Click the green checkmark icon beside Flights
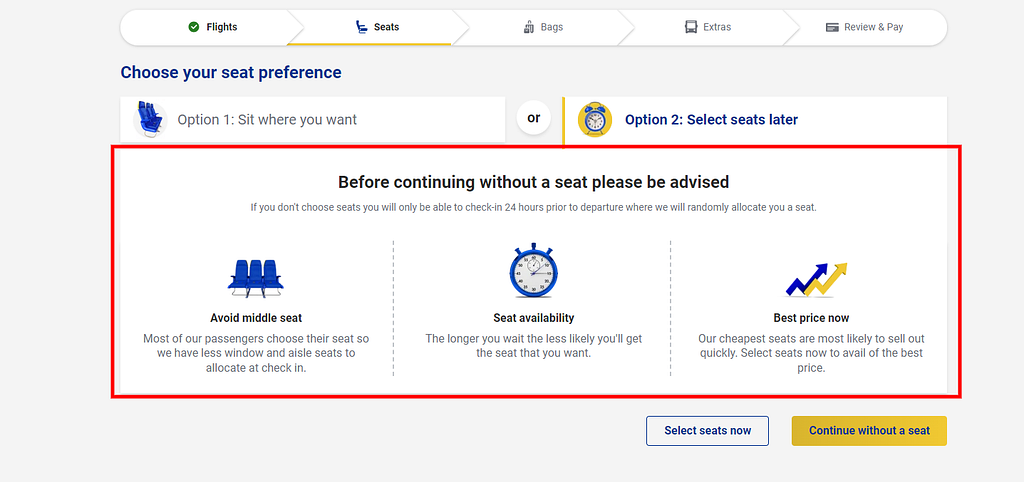 [x=193, y=27]
